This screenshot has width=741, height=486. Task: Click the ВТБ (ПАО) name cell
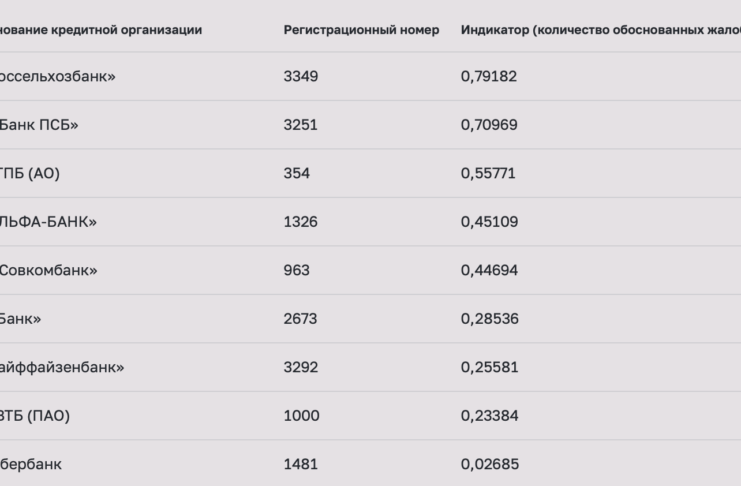click(x=34, y=416)
